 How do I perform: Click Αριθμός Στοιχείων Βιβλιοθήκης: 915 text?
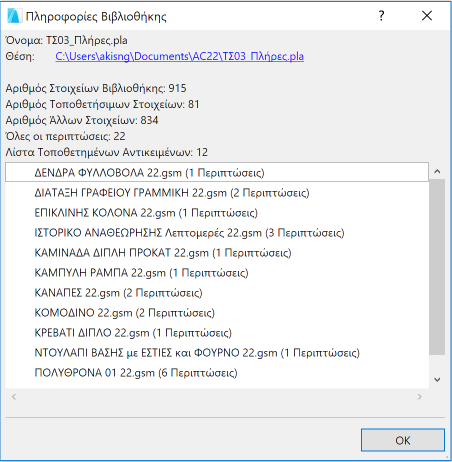tap(96, 88)
